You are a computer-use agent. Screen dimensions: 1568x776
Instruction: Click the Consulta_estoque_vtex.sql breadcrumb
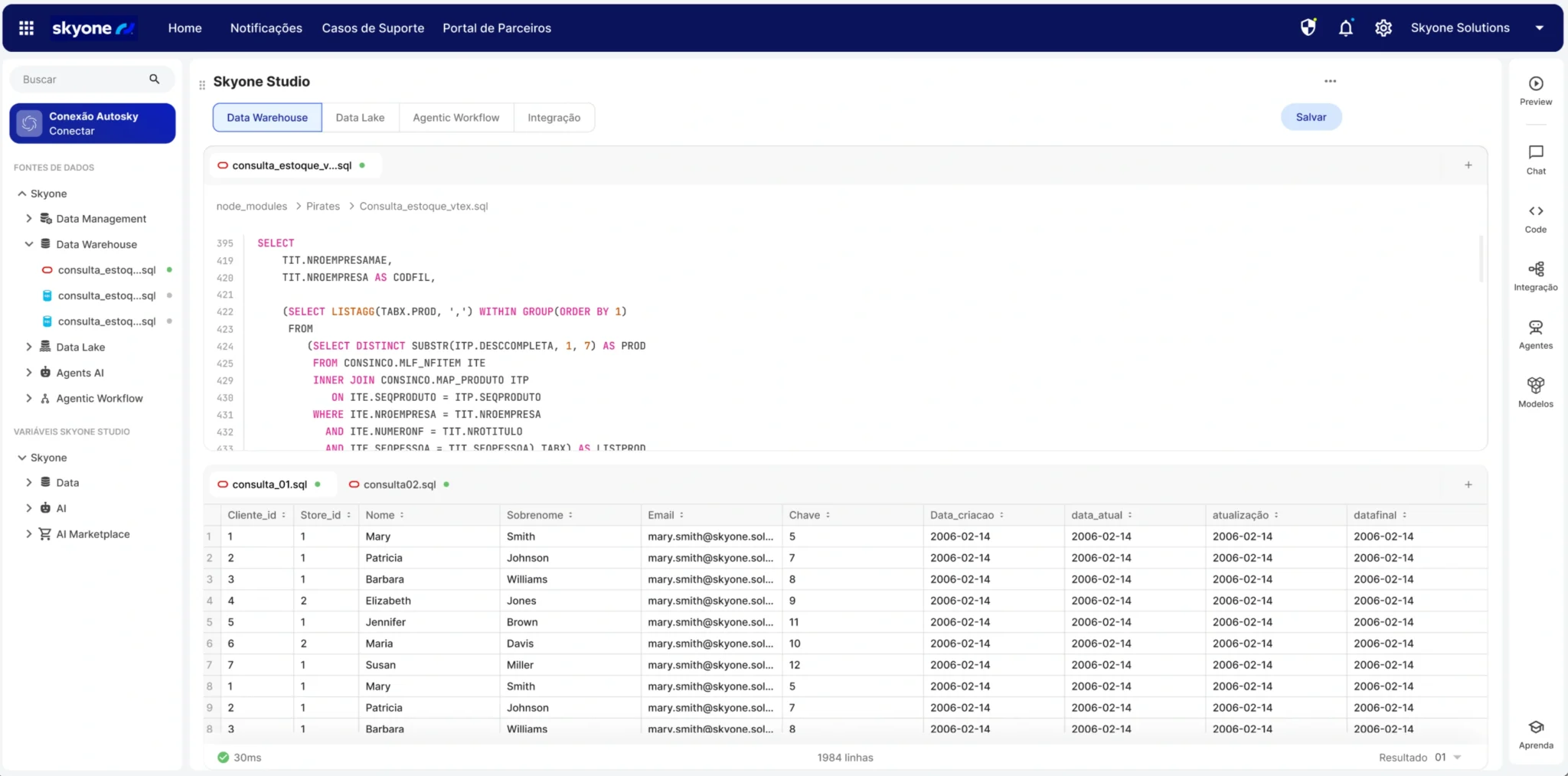coord(423,207)
